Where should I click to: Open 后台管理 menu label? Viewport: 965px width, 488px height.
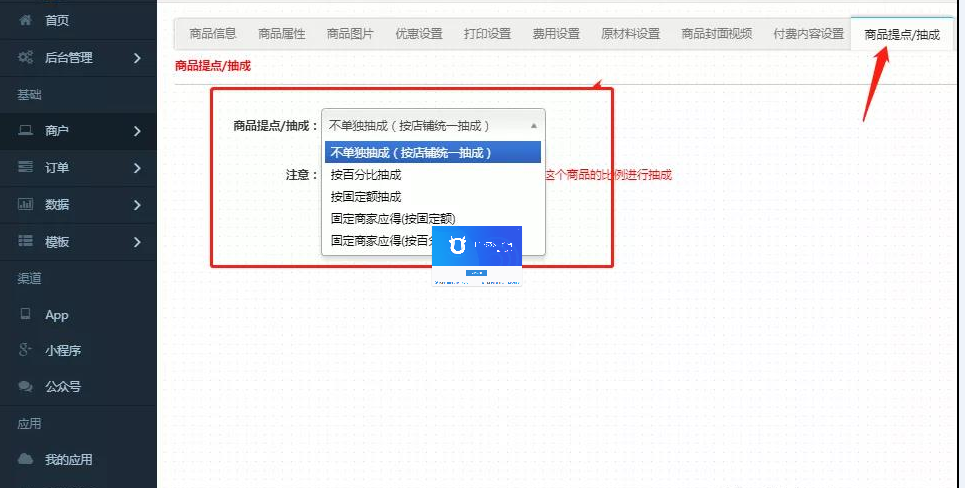coord(69,58)
